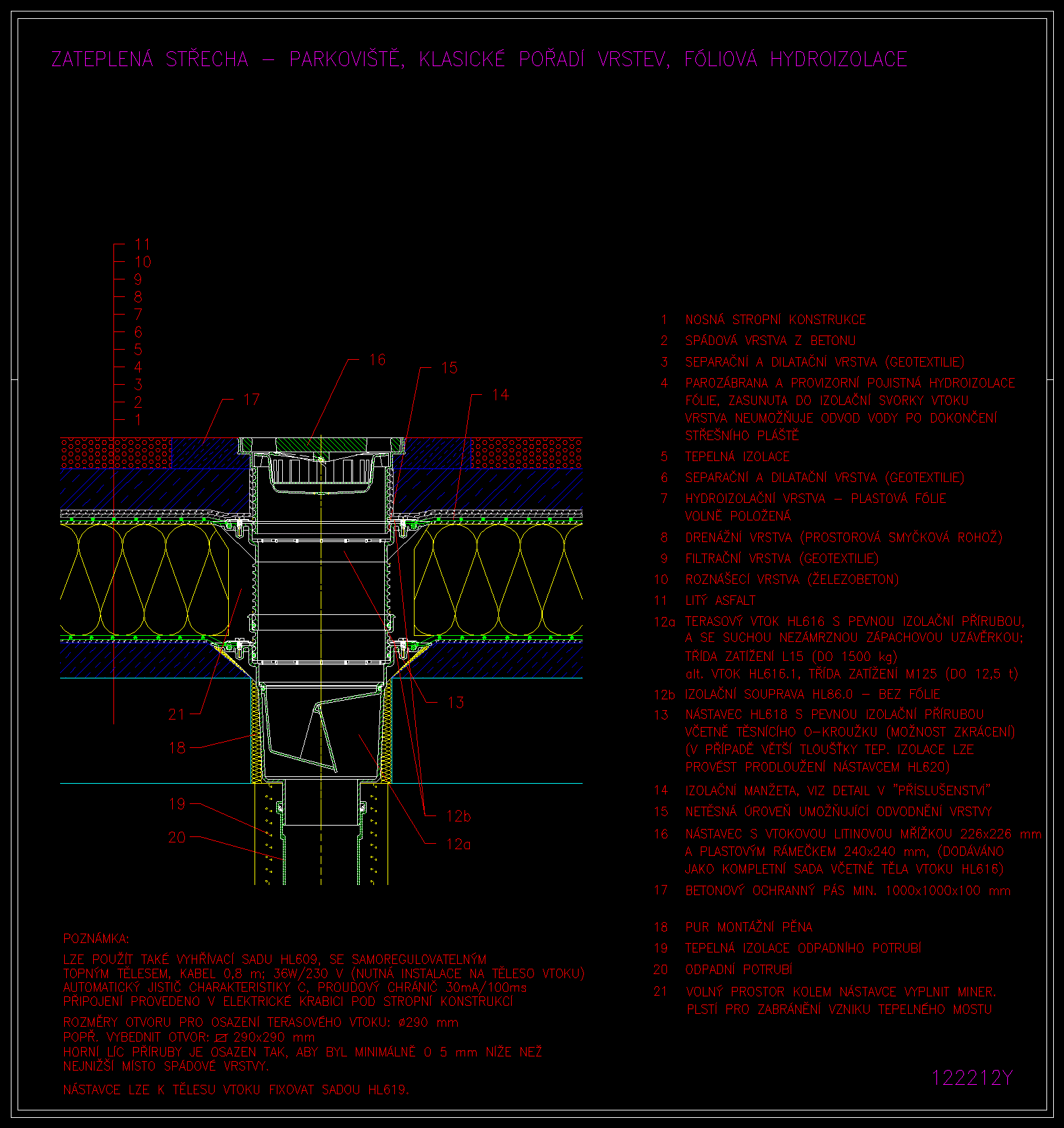This screenshot has height=1128, width=1064.
Task: Click callout number 16 above the drain grate
Action: point(377,360)
